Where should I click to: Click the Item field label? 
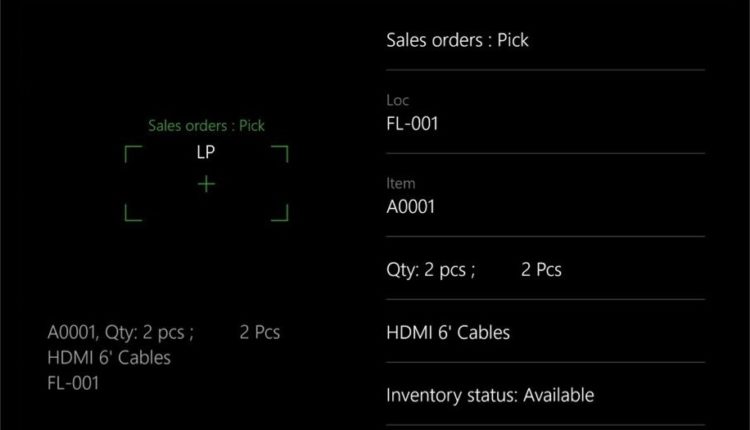(x=400, y=184)
